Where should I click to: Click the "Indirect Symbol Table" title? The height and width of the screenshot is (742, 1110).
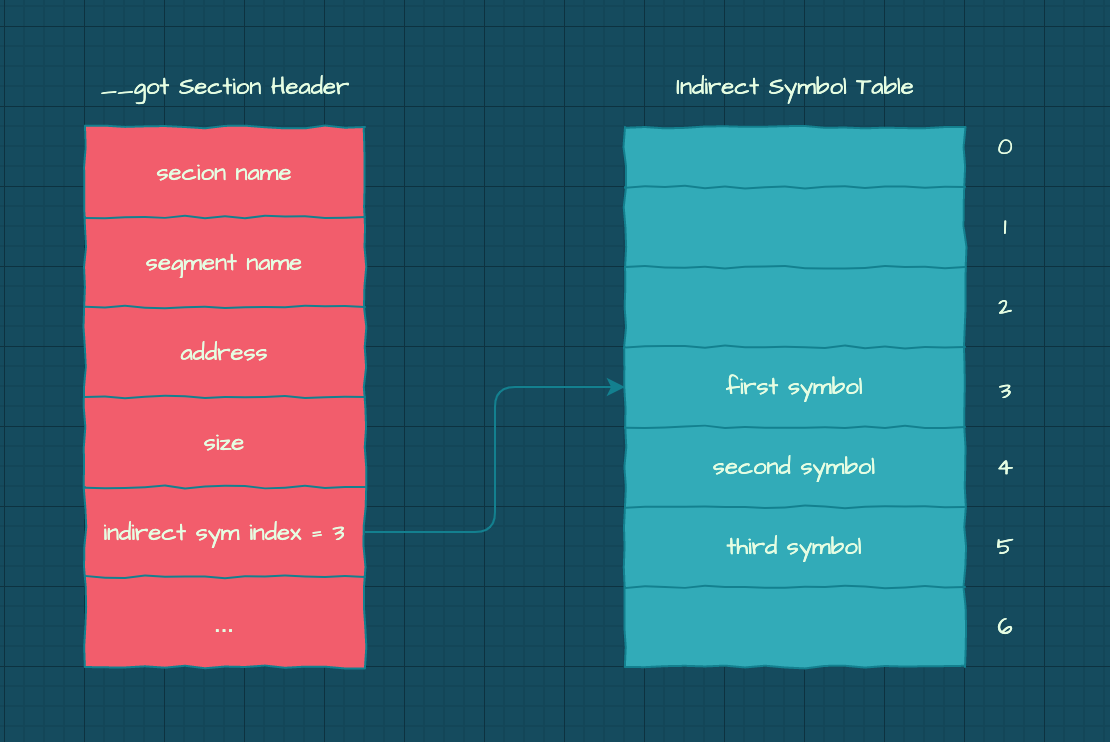(x=794, y=88)
